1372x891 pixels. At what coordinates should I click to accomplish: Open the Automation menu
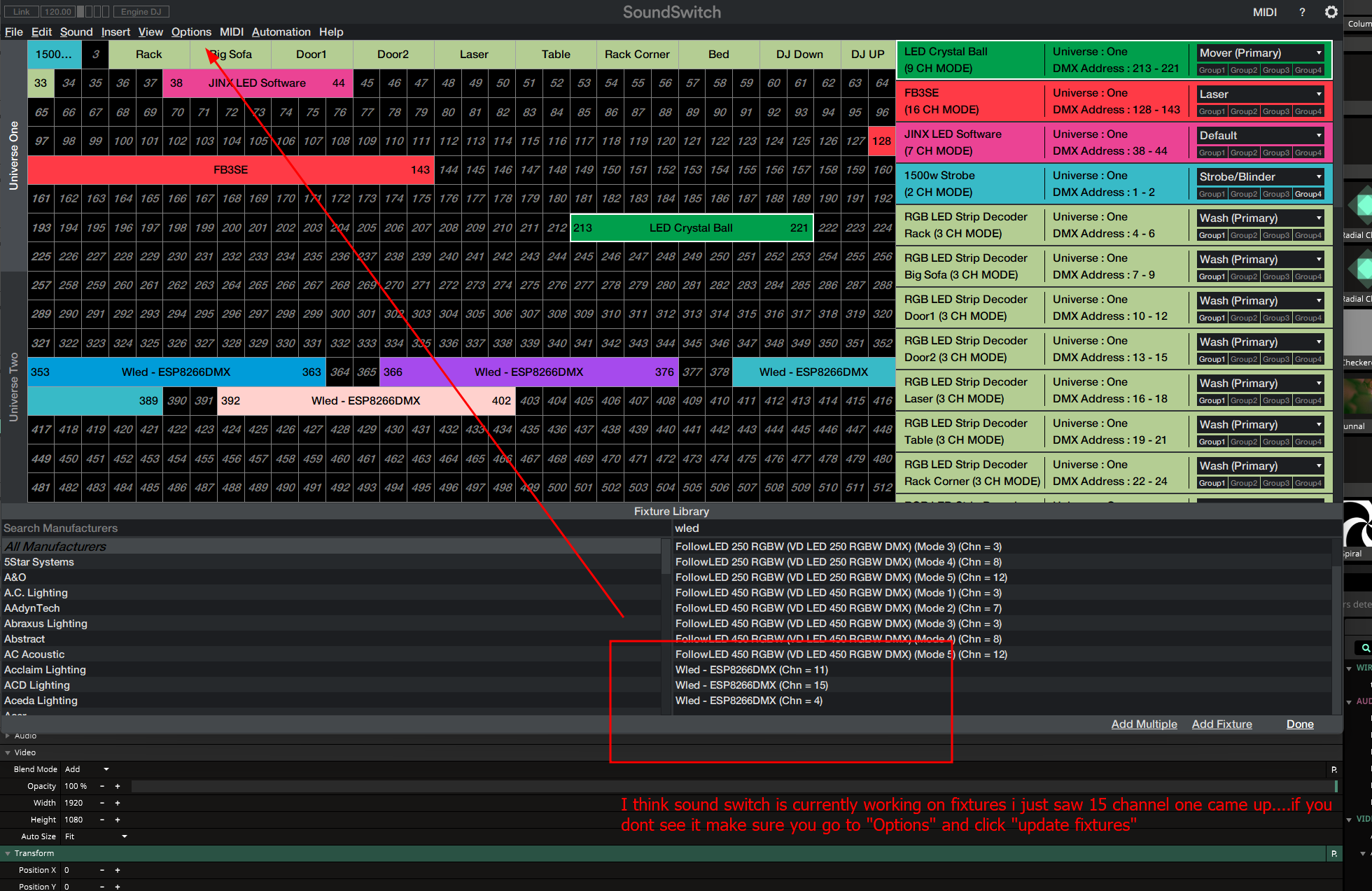[281, 32]
